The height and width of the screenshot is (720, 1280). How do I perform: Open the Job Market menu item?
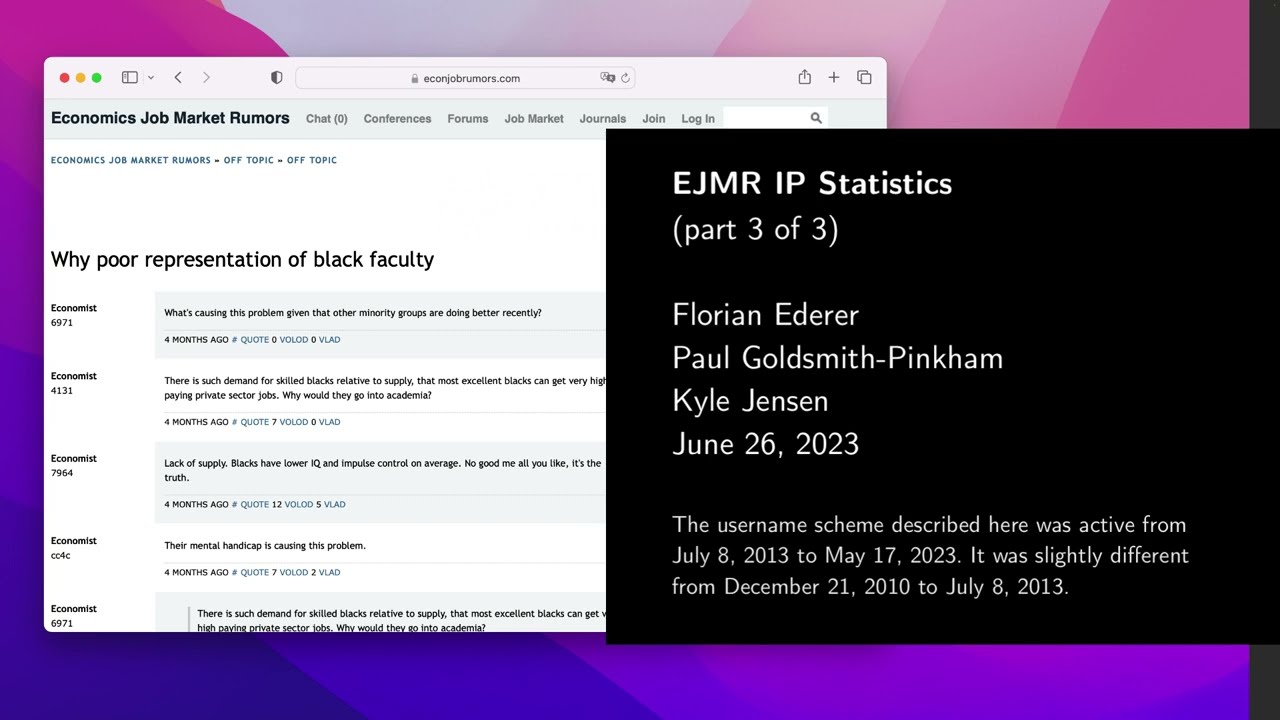click(534, 118)
